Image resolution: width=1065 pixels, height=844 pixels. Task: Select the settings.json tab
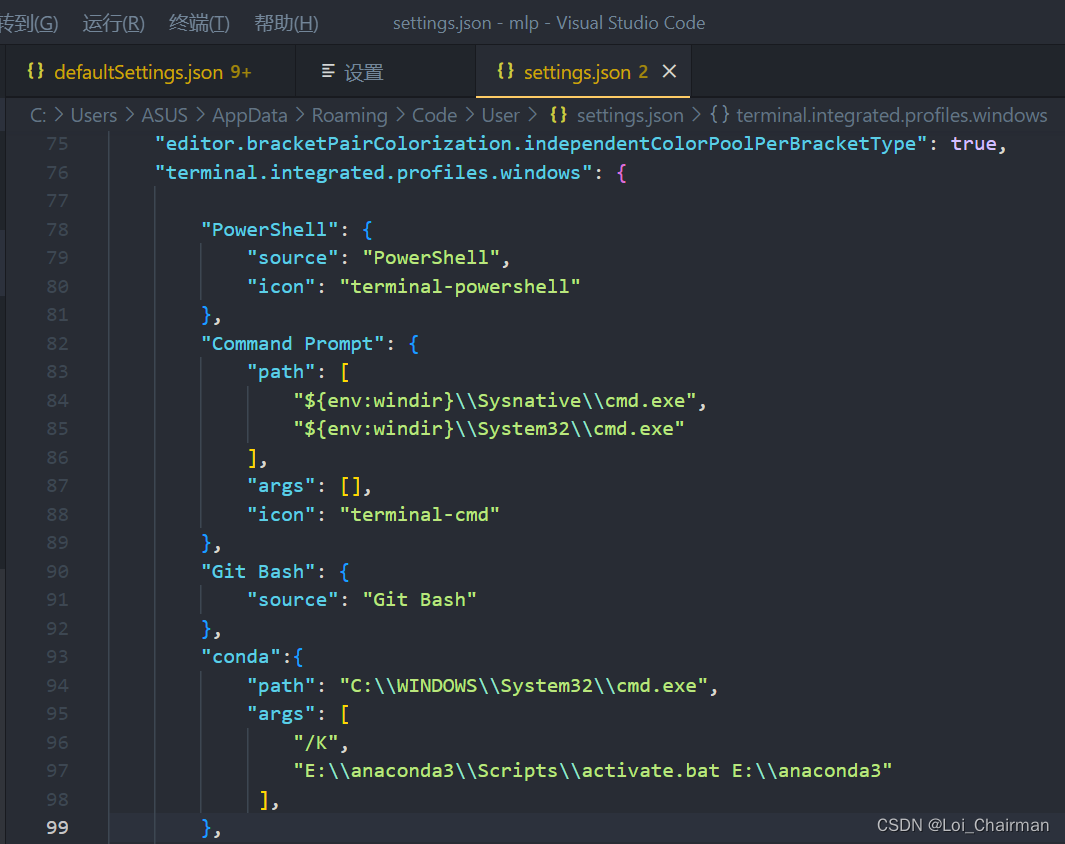click(585, 72)
